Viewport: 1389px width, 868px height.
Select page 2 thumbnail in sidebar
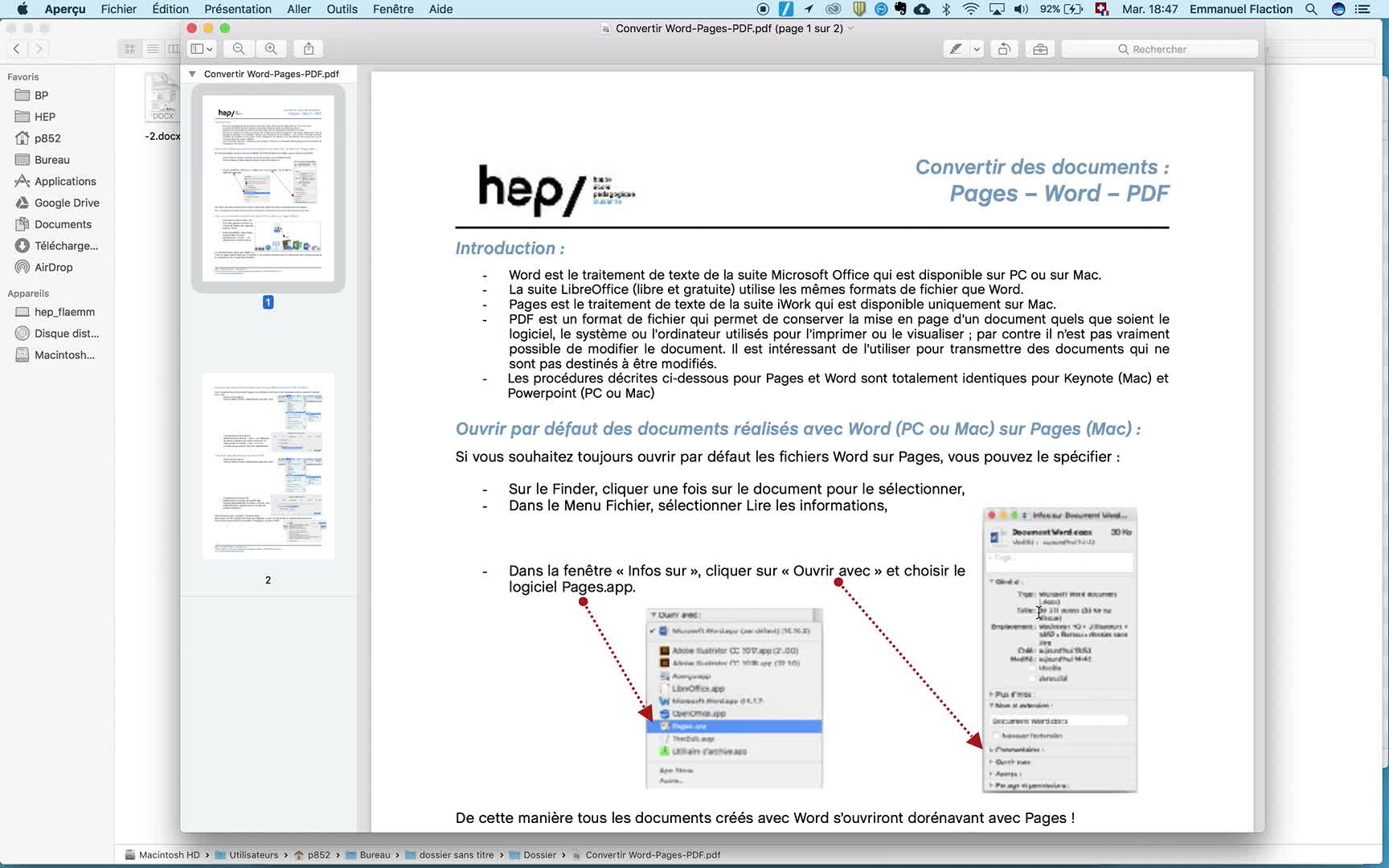pyautogui.click(x=268, y=466)
